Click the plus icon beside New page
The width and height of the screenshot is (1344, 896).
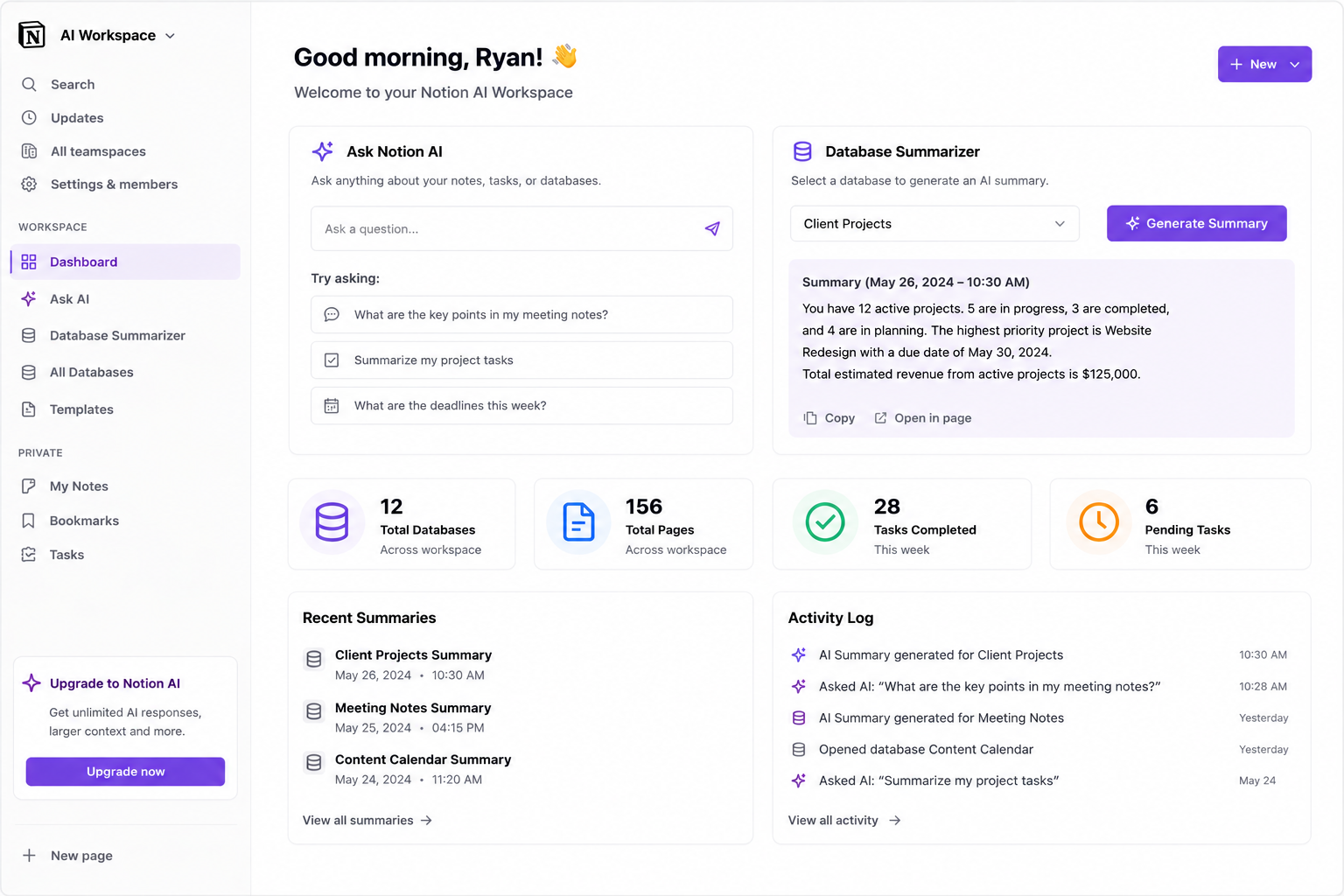29,856
